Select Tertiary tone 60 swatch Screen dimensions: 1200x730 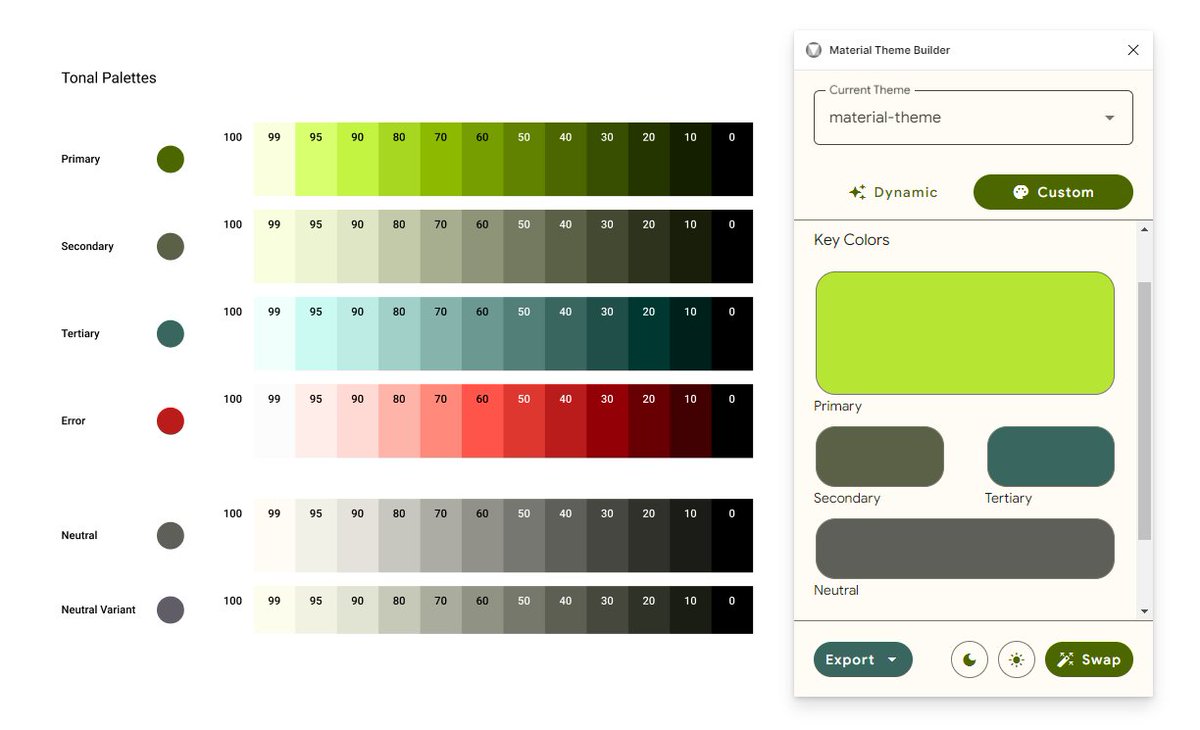482,334
